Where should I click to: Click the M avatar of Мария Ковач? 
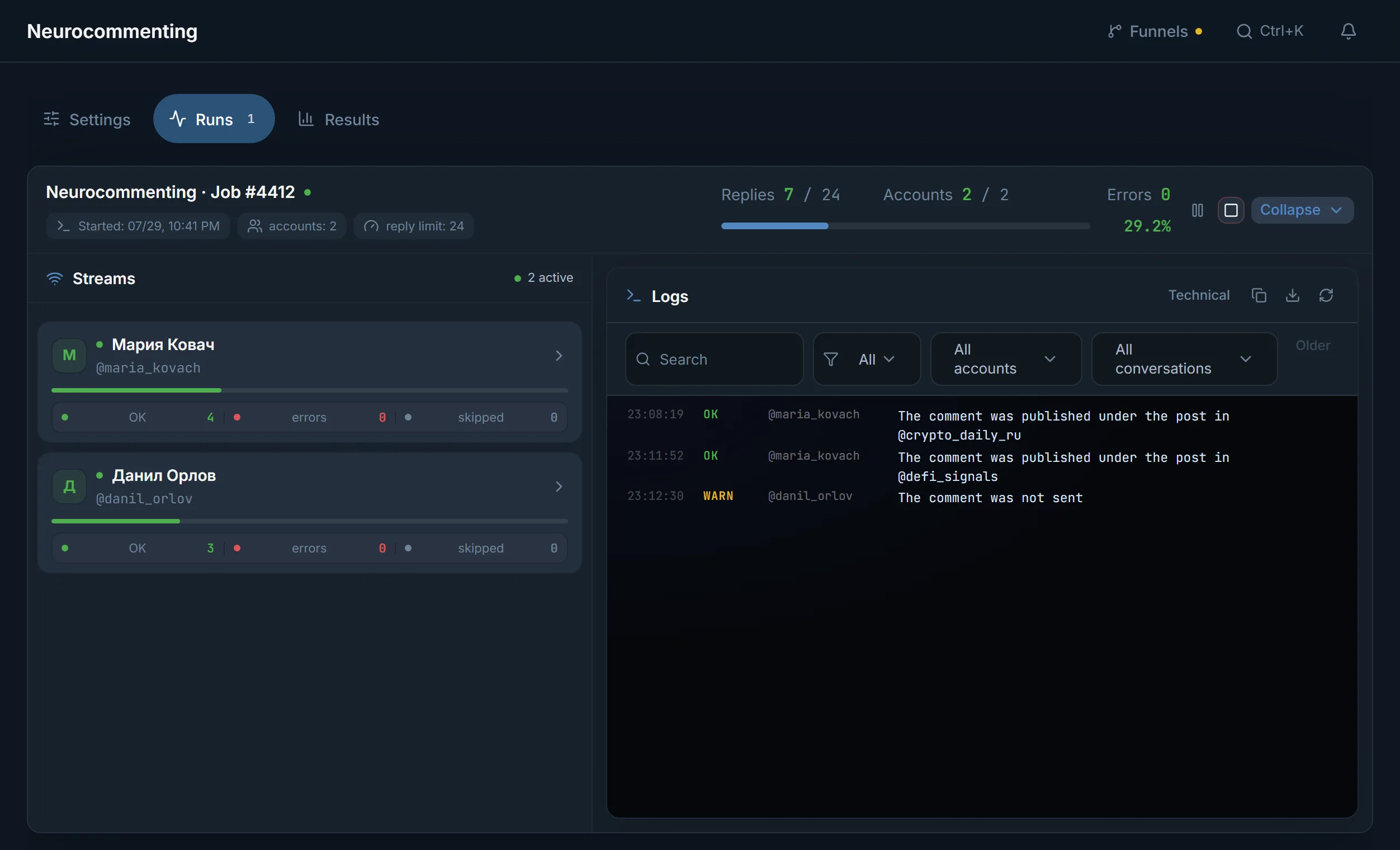69,356
